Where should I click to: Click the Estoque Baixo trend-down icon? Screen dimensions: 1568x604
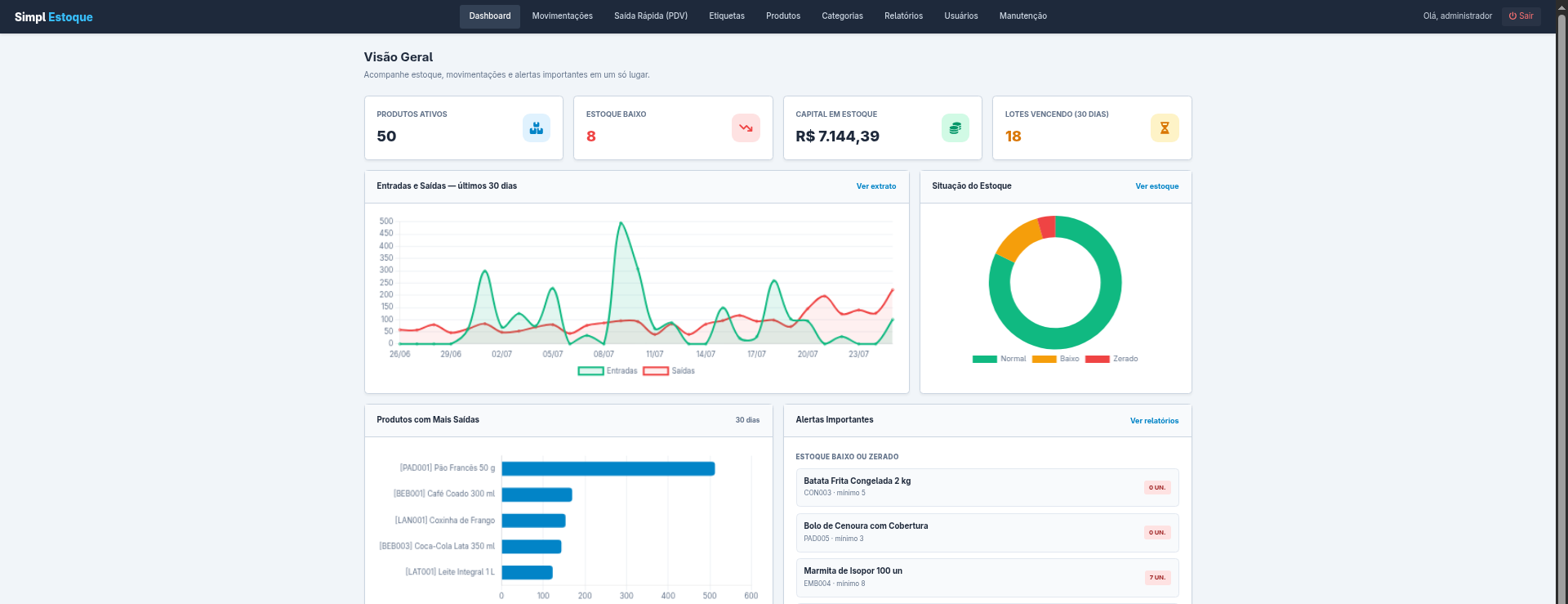pos(746,128)
